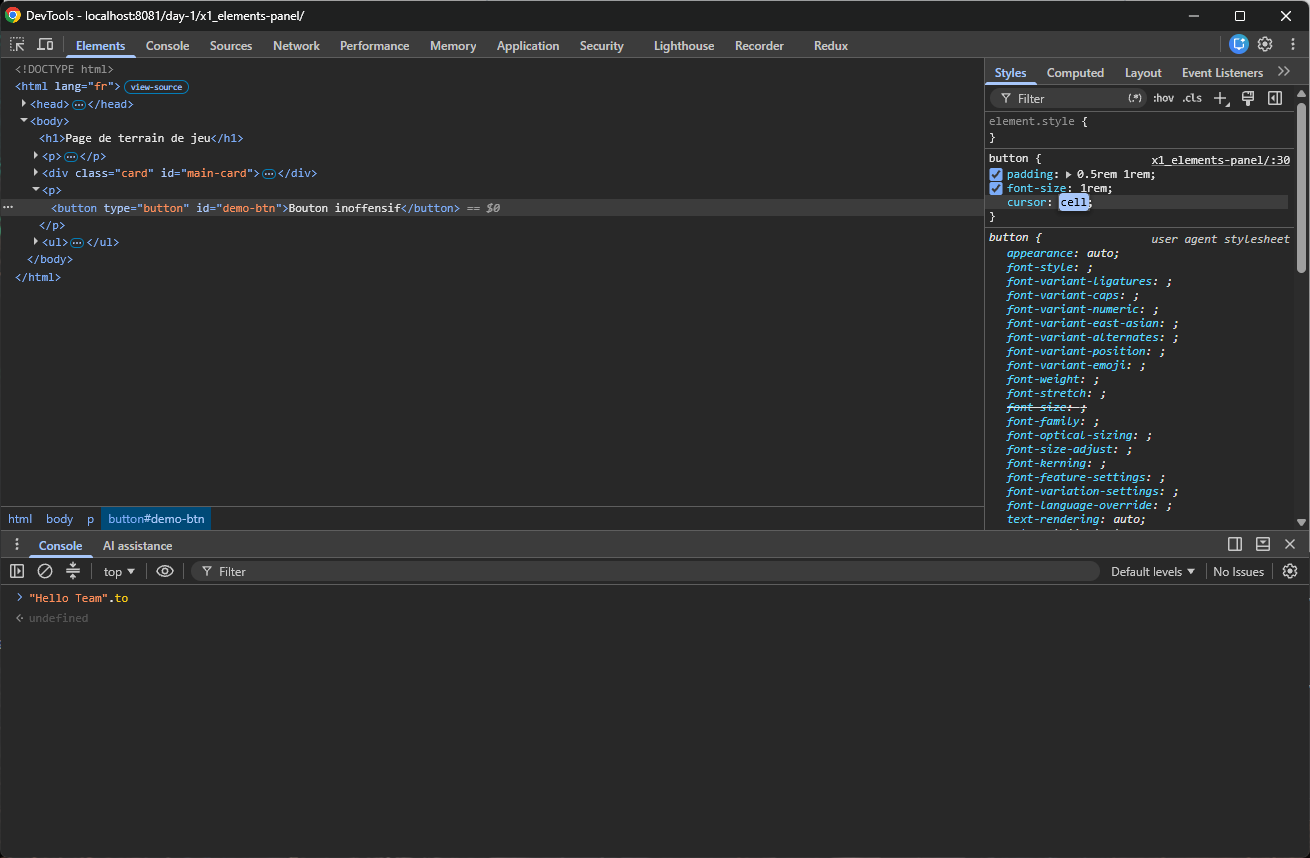Viewport: 1310px width, 858px height.
Task: Open the Event Listeners tab
Action: pos(1222,72)
